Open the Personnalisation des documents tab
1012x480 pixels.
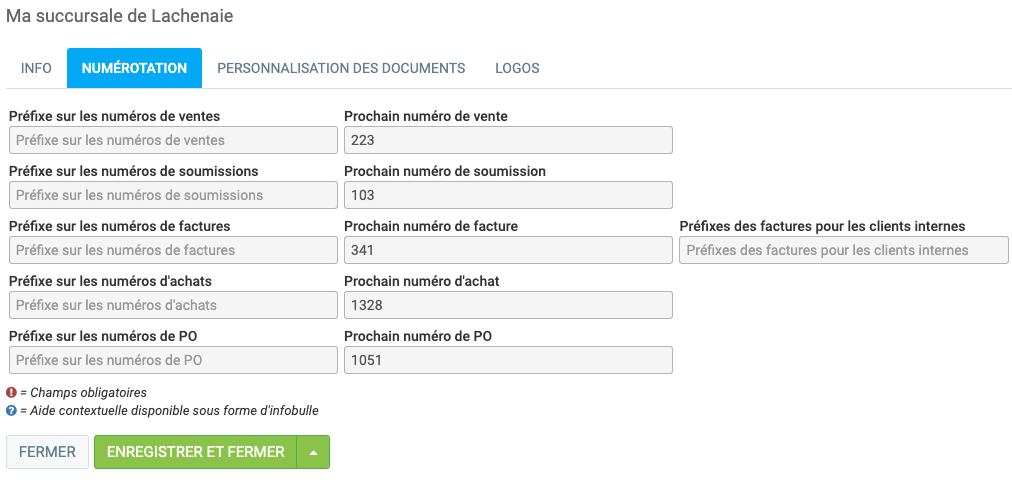pyautogui.click(x=341, y=68)
